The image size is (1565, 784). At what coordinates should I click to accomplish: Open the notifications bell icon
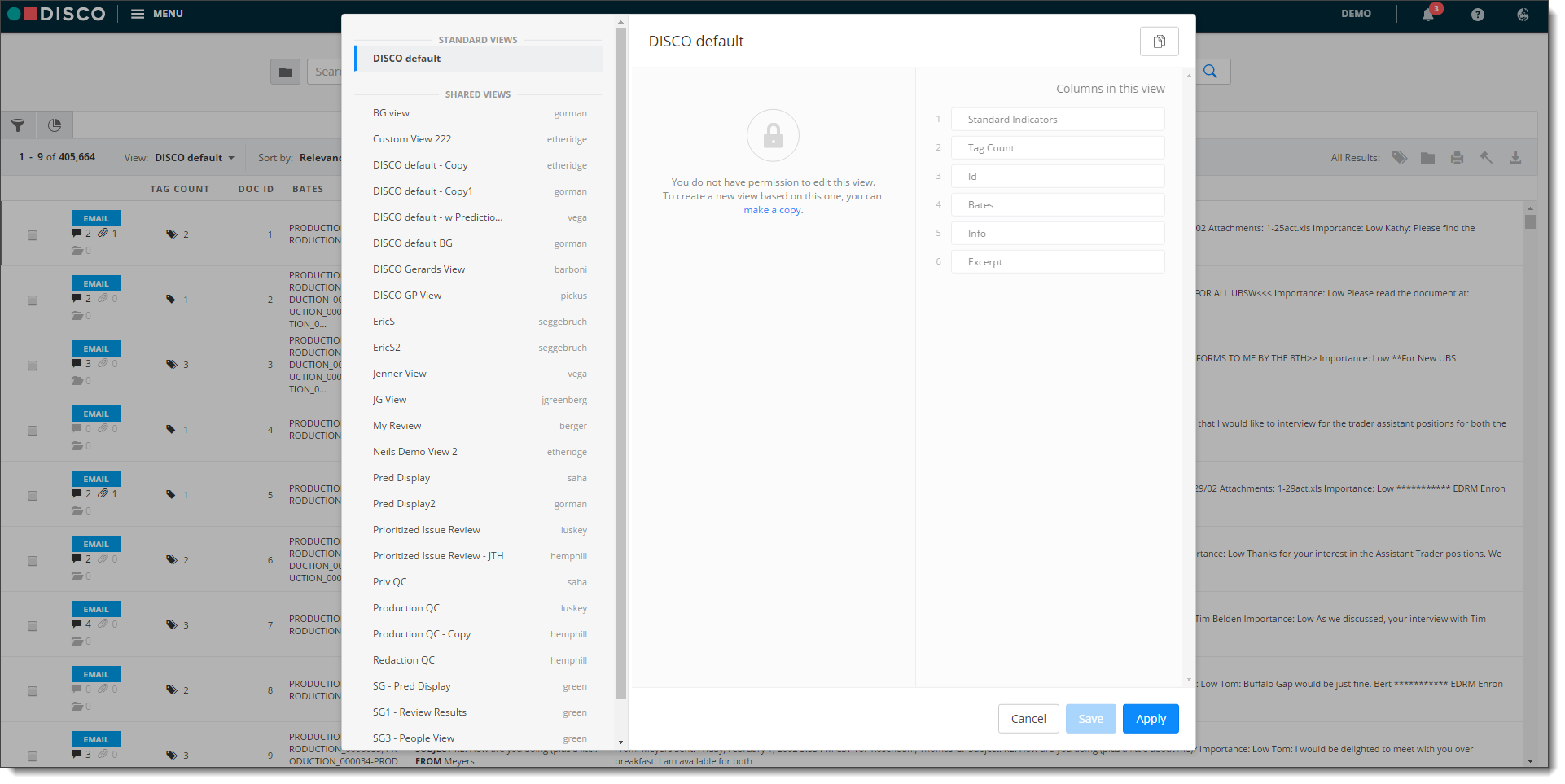pyautogui.click(x=1428, y=15)
